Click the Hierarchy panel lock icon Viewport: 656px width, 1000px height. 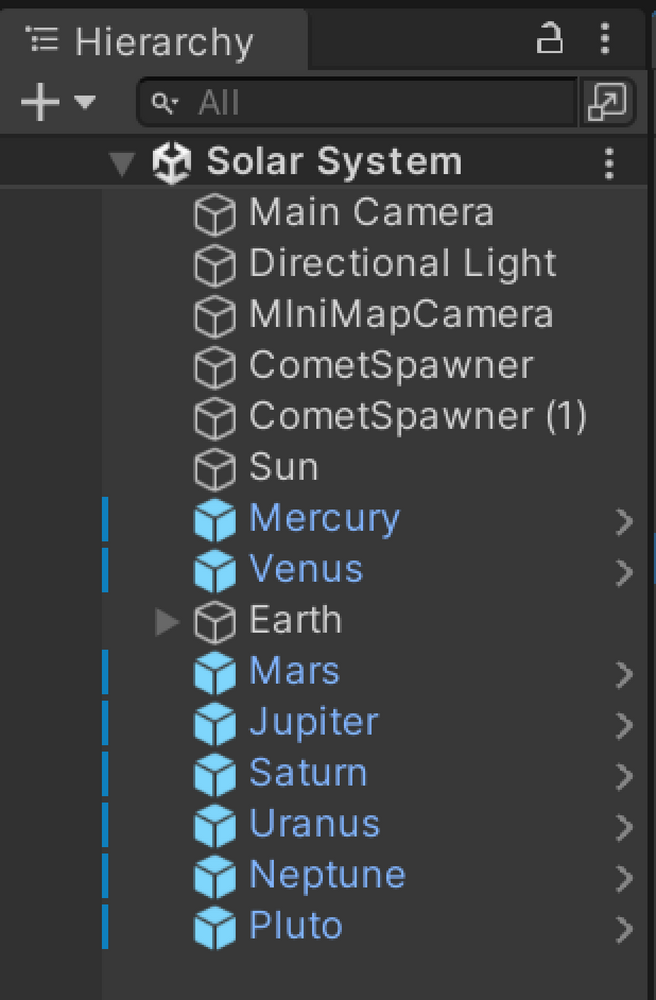549,39
